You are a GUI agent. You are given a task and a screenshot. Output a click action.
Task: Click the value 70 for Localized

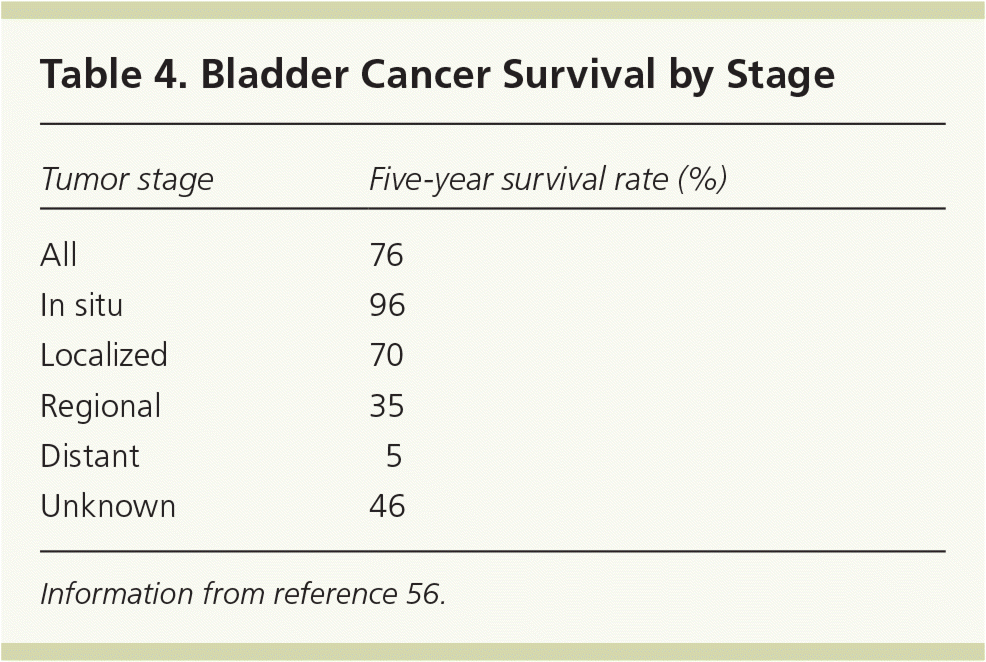(387, 355)
